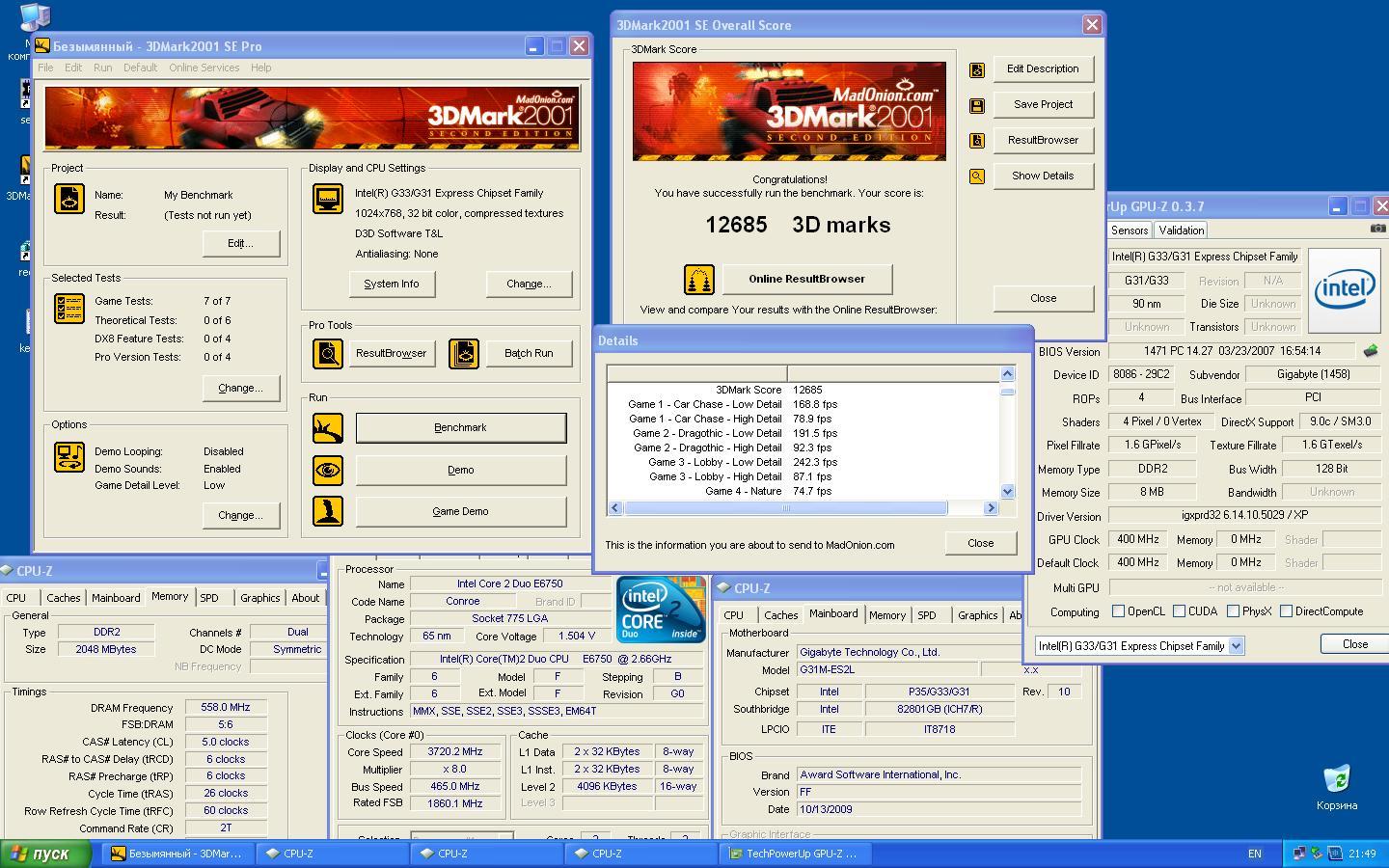The image size is (1389, 868).
Task: Click the Project icon in 3DMark main window
Action: (69, 199)
